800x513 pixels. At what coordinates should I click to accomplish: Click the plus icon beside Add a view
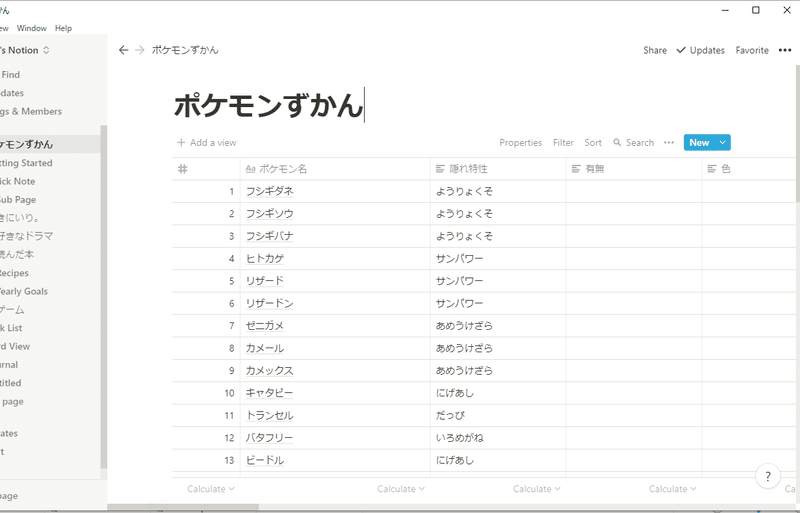181,142
